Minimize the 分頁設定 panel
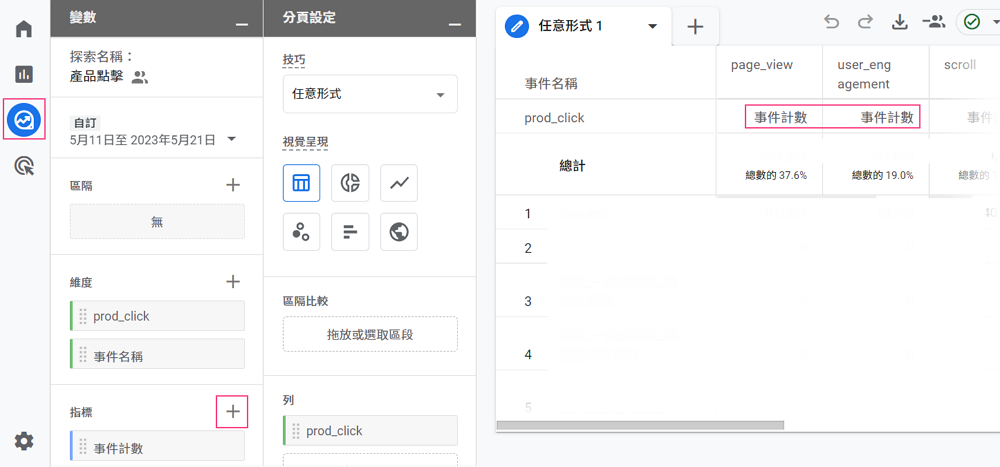 pyautogui.click(x=455, y=24)
